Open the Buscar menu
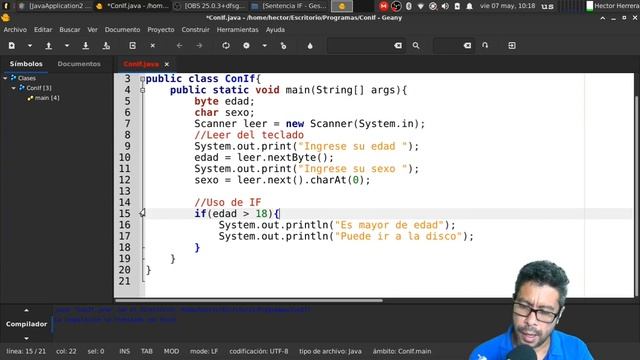The height and width of the screenshot is (360, 640). tap(70, 30)
